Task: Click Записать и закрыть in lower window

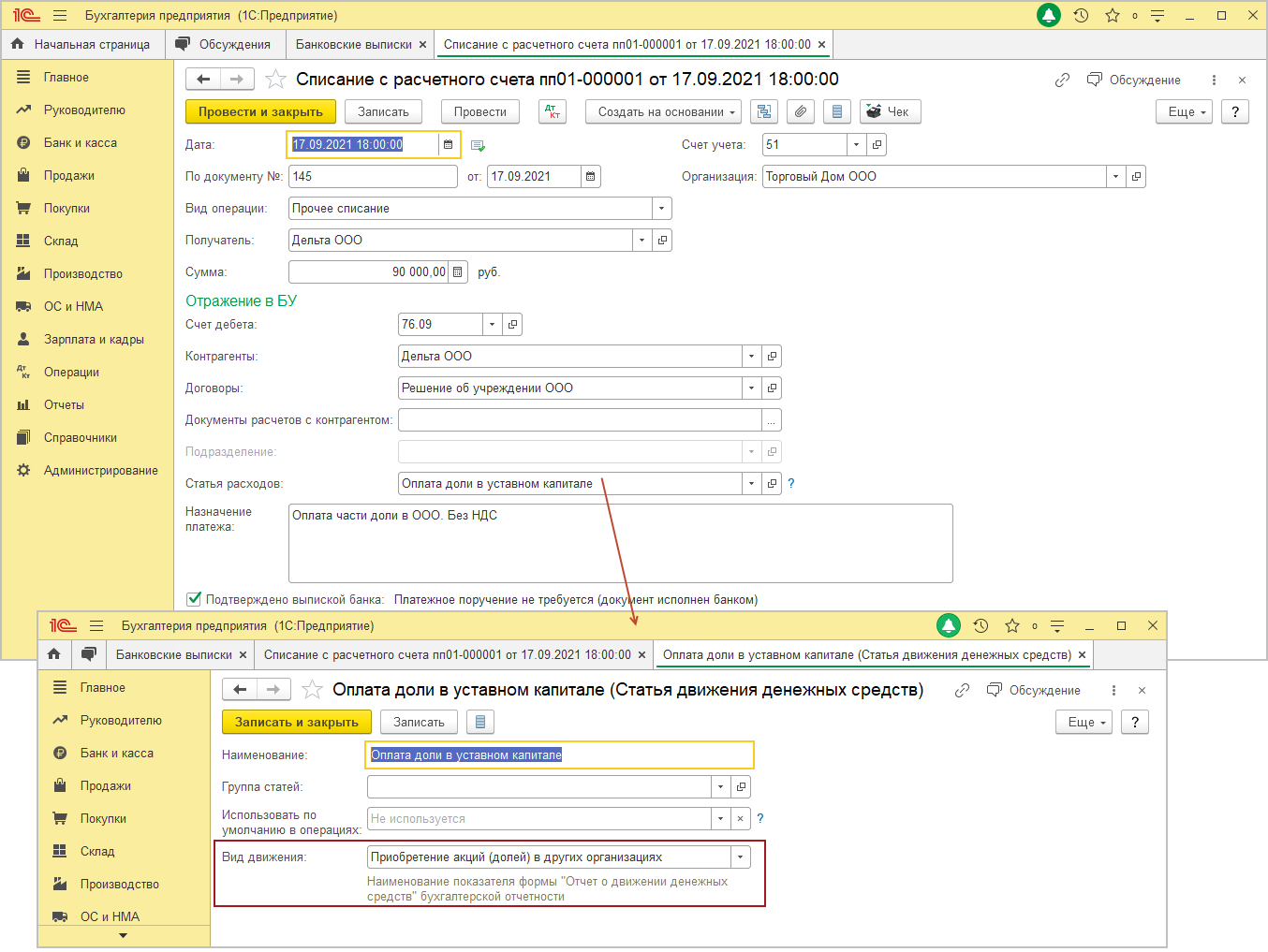Action: click(x=297, y=722)
